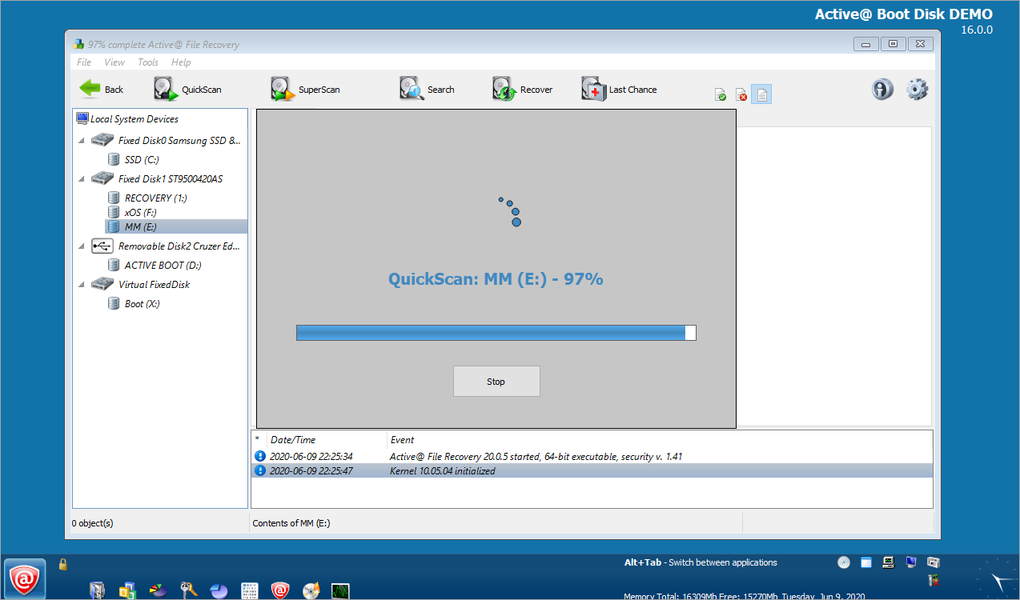This screenshot has width=1020, height=600.
Task: Click the small tray icon in second row
Action: pyautogui.click(x=933, y=579)
